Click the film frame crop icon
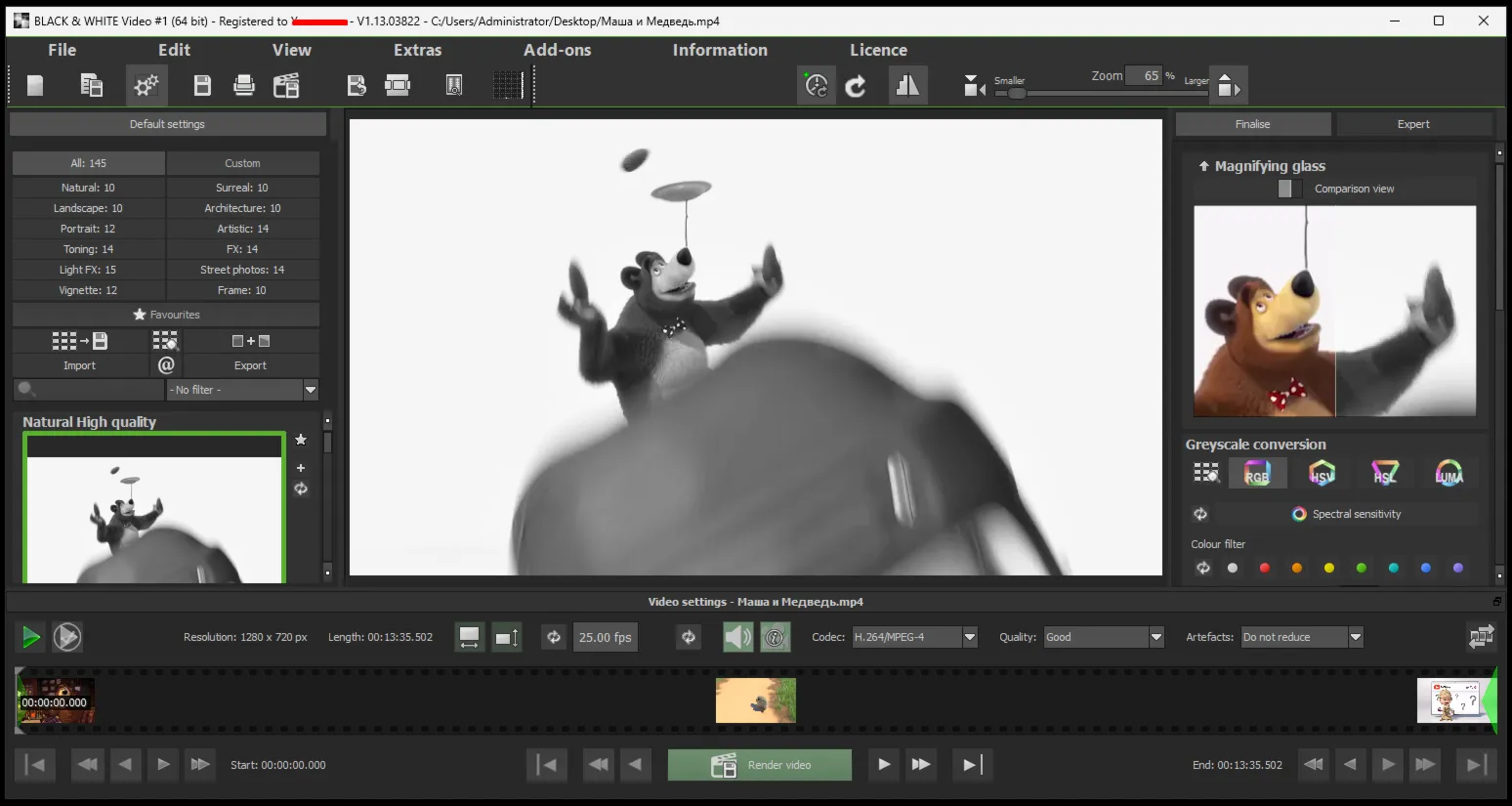This screenshot has width=1512, height=806. click(398, 86)
